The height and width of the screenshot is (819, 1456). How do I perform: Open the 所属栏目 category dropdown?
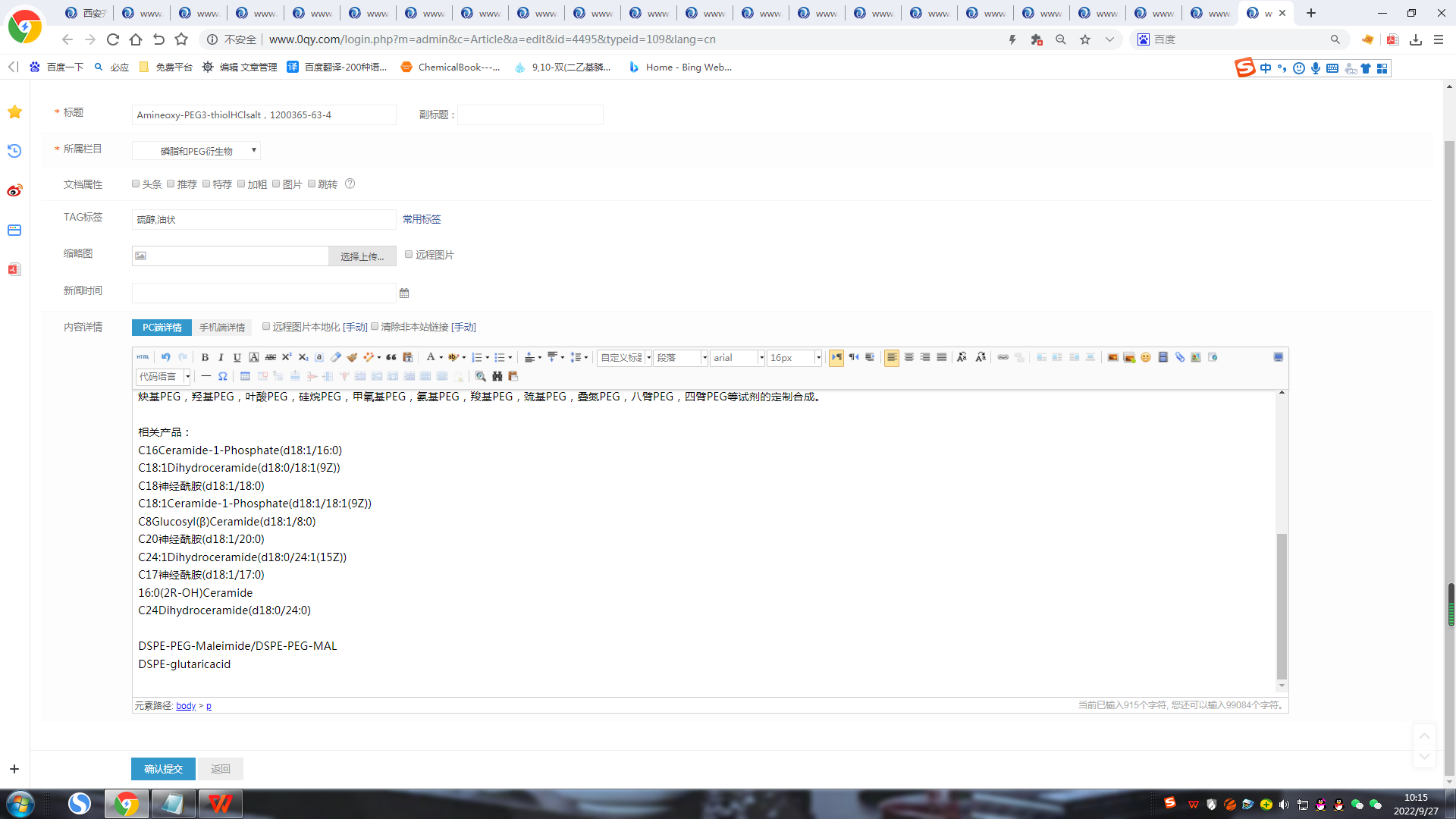click(x=196, y=151)
